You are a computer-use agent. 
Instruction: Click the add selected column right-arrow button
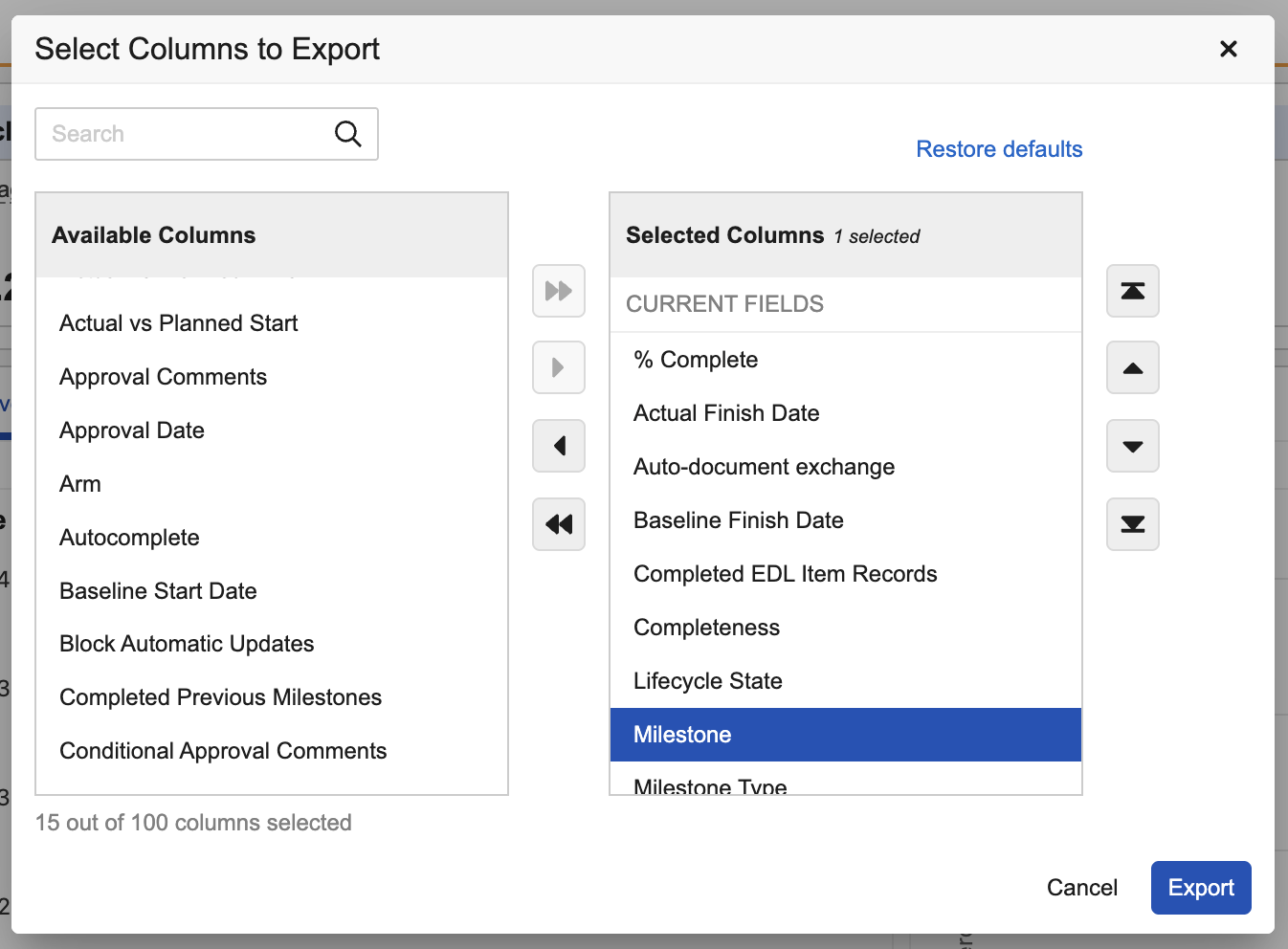pyautogui.click(x=559, y=367)
